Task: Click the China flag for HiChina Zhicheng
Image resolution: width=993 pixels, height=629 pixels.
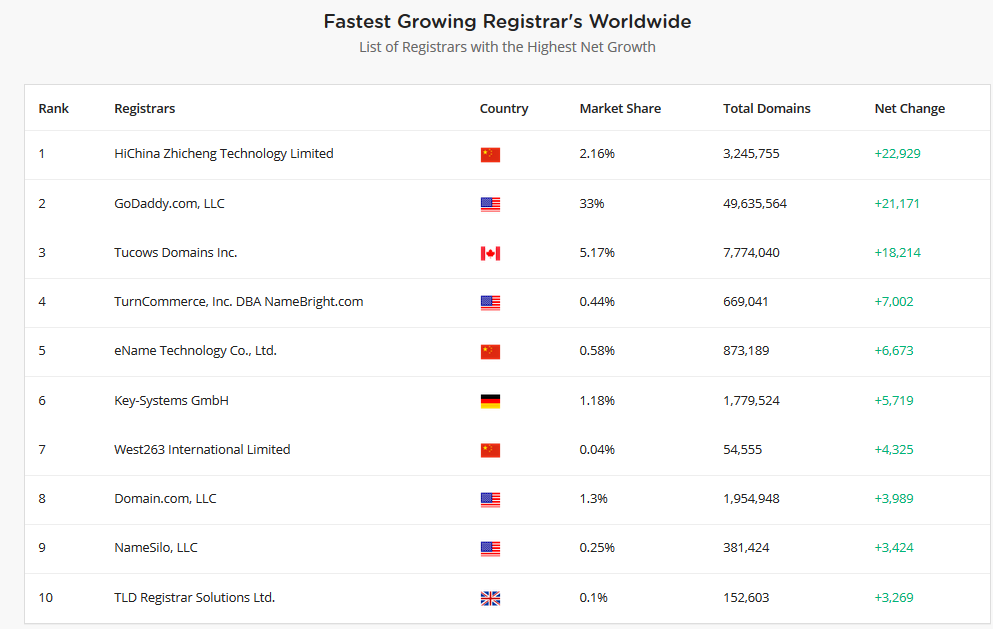Action: pos(490,155)
